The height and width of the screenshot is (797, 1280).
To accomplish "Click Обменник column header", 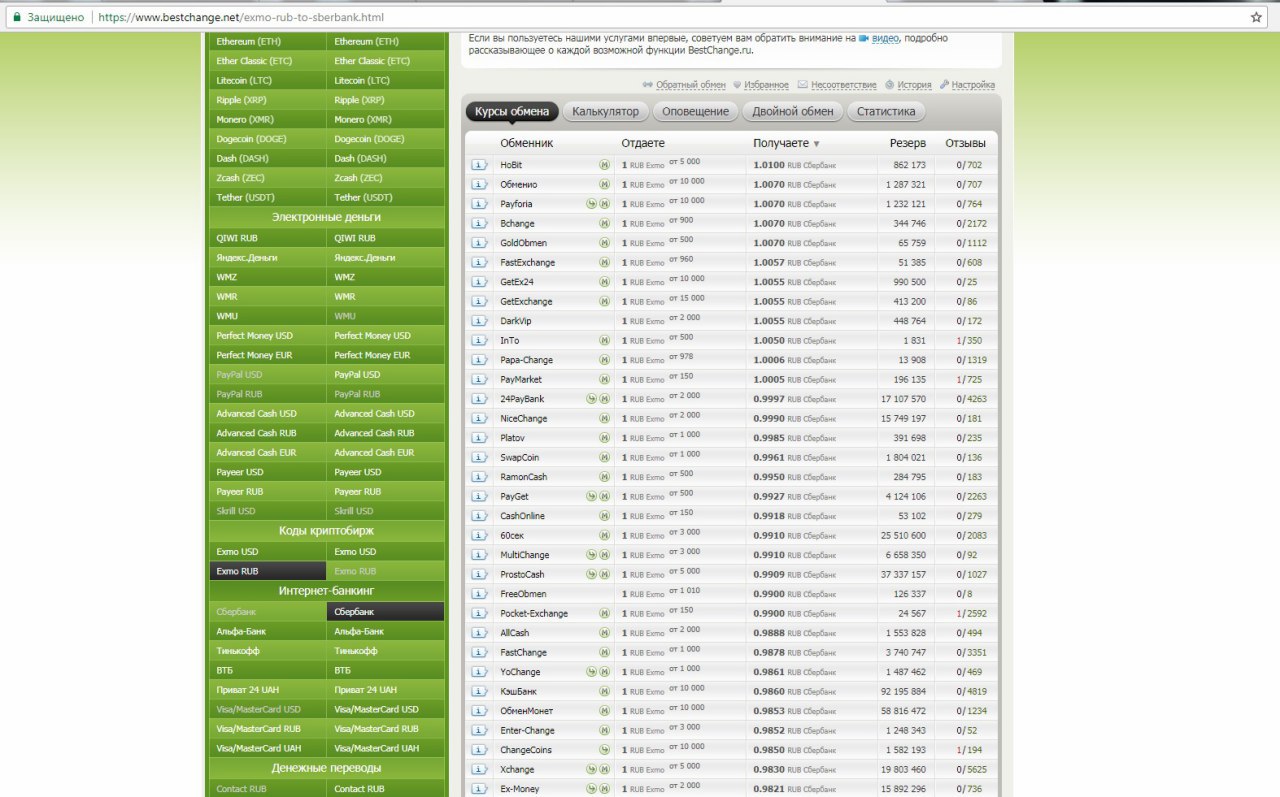I will coord(526,144).
